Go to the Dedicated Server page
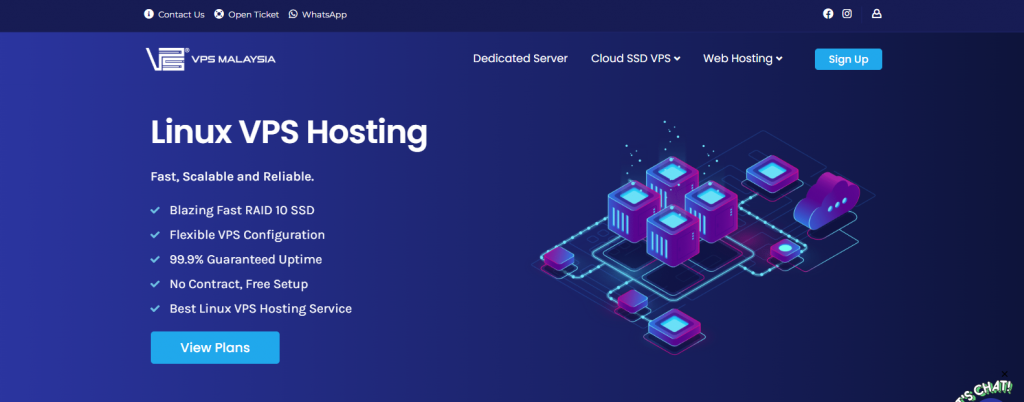Image resolution: width=1024 pixels, height=402 pixels. click(x=520, y=59)
